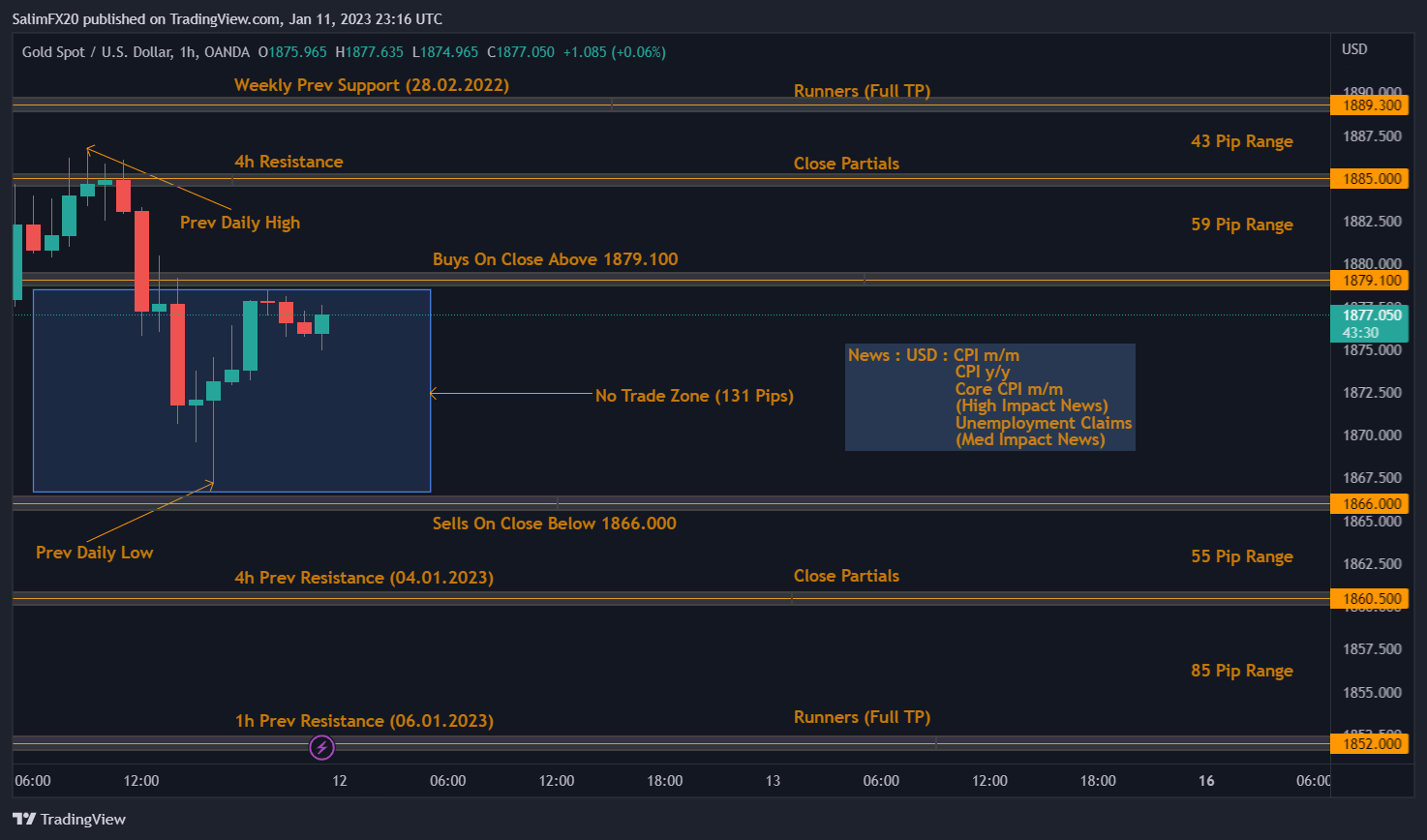Select the 1885.000 price axis label
1427x840 pixels.
coord(1371,179)
